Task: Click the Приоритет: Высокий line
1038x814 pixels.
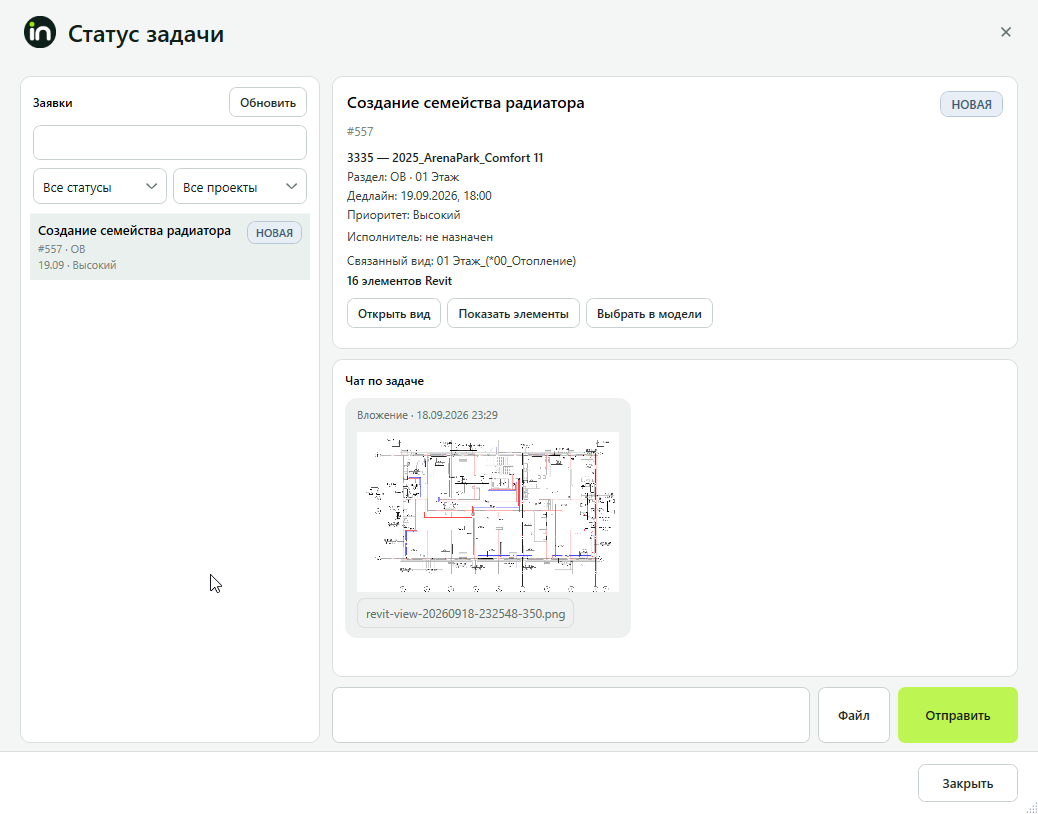Action: point(404,215)
